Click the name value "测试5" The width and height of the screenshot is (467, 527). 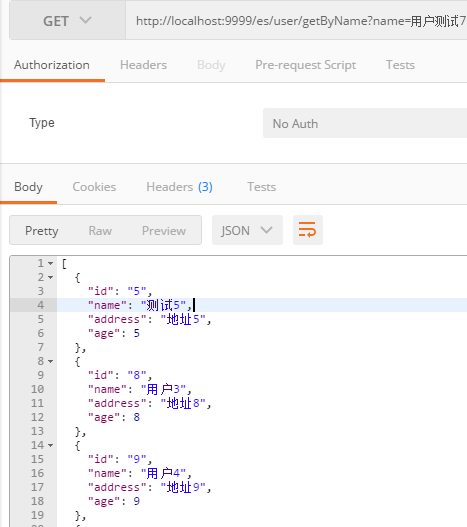point(163,305)
